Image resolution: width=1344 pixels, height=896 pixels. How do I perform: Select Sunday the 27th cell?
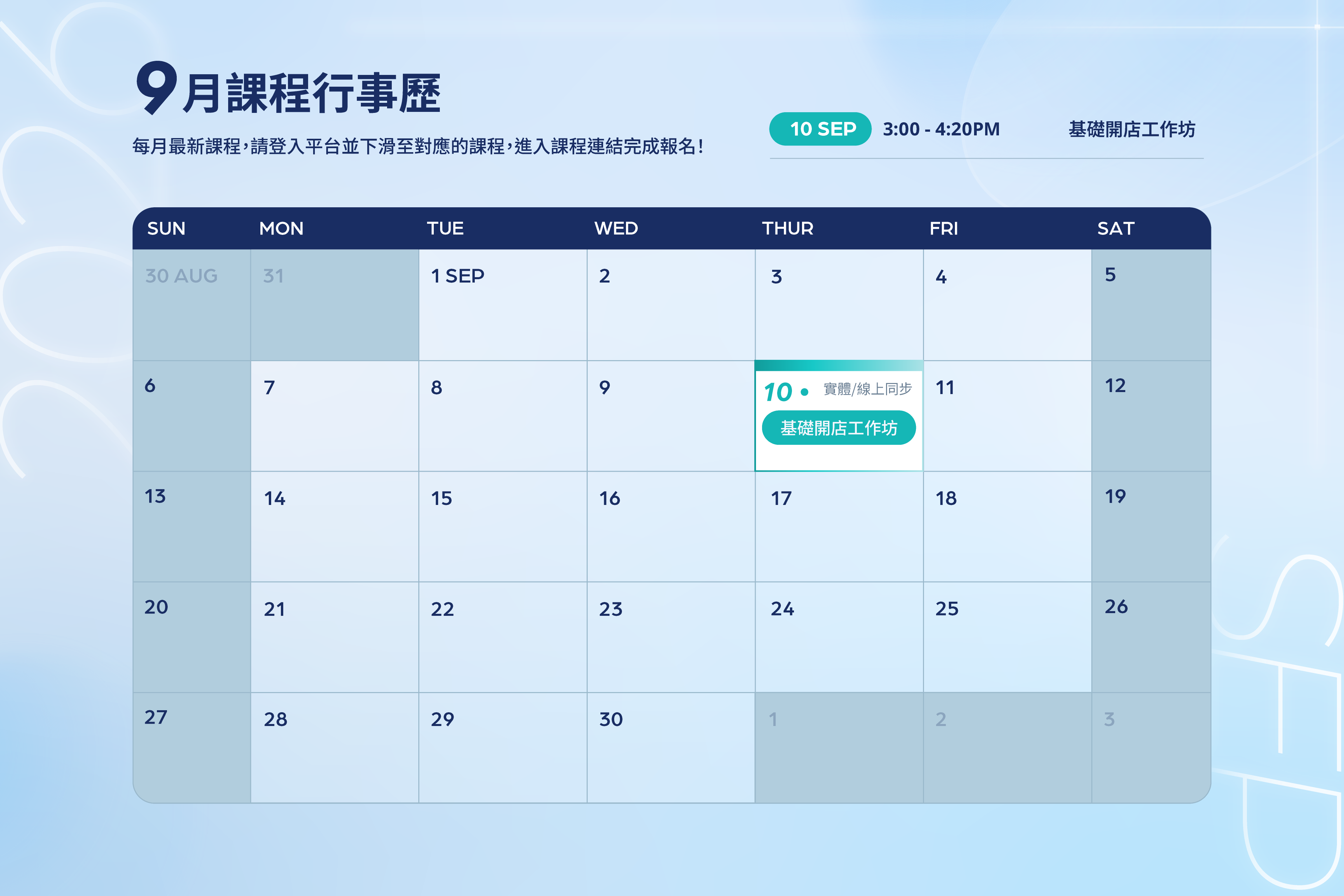tap(192, 748)
